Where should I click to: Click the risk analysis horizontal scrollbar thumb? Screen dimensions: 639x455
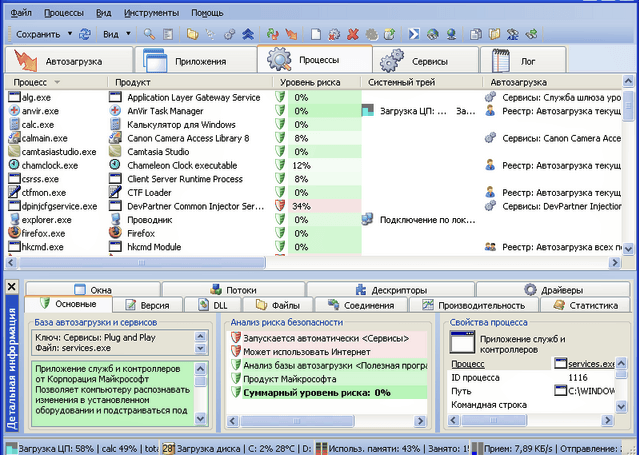297,421
